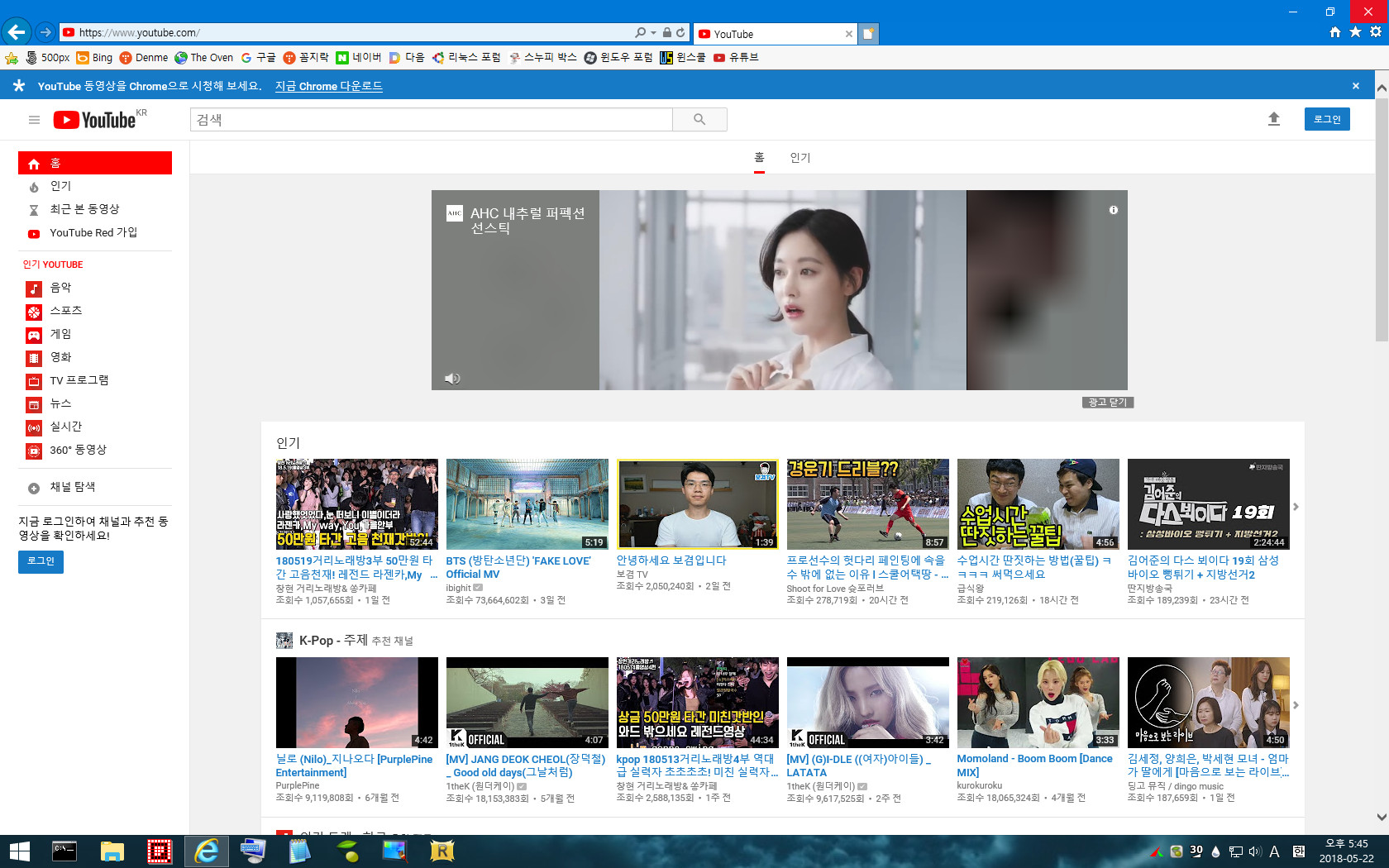This screenshot has width=1389, height=868.
Task: Select 인기 trending in the sidebar
Action: click(94, 186)
